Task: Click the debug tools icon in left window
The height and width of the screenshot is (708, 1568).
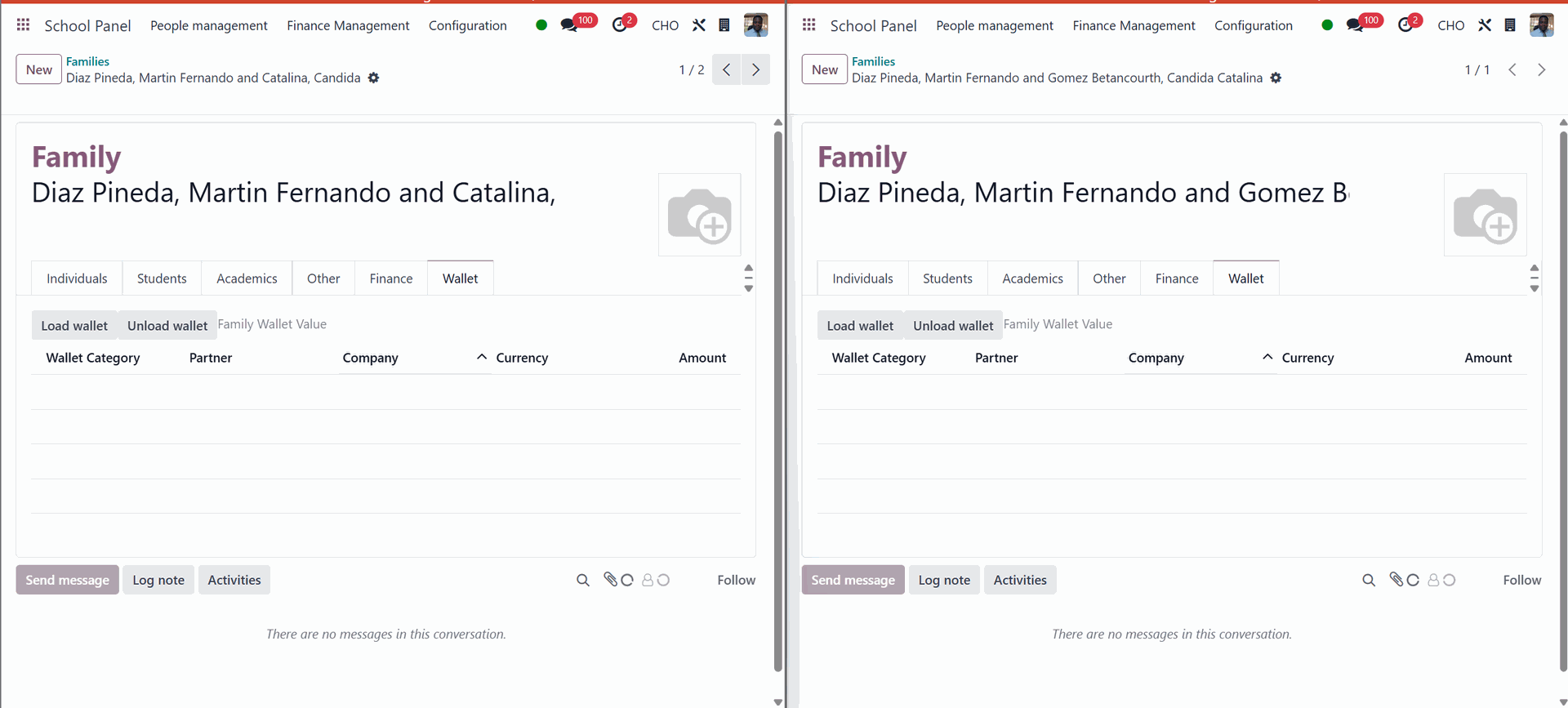Action: (699, 25)
